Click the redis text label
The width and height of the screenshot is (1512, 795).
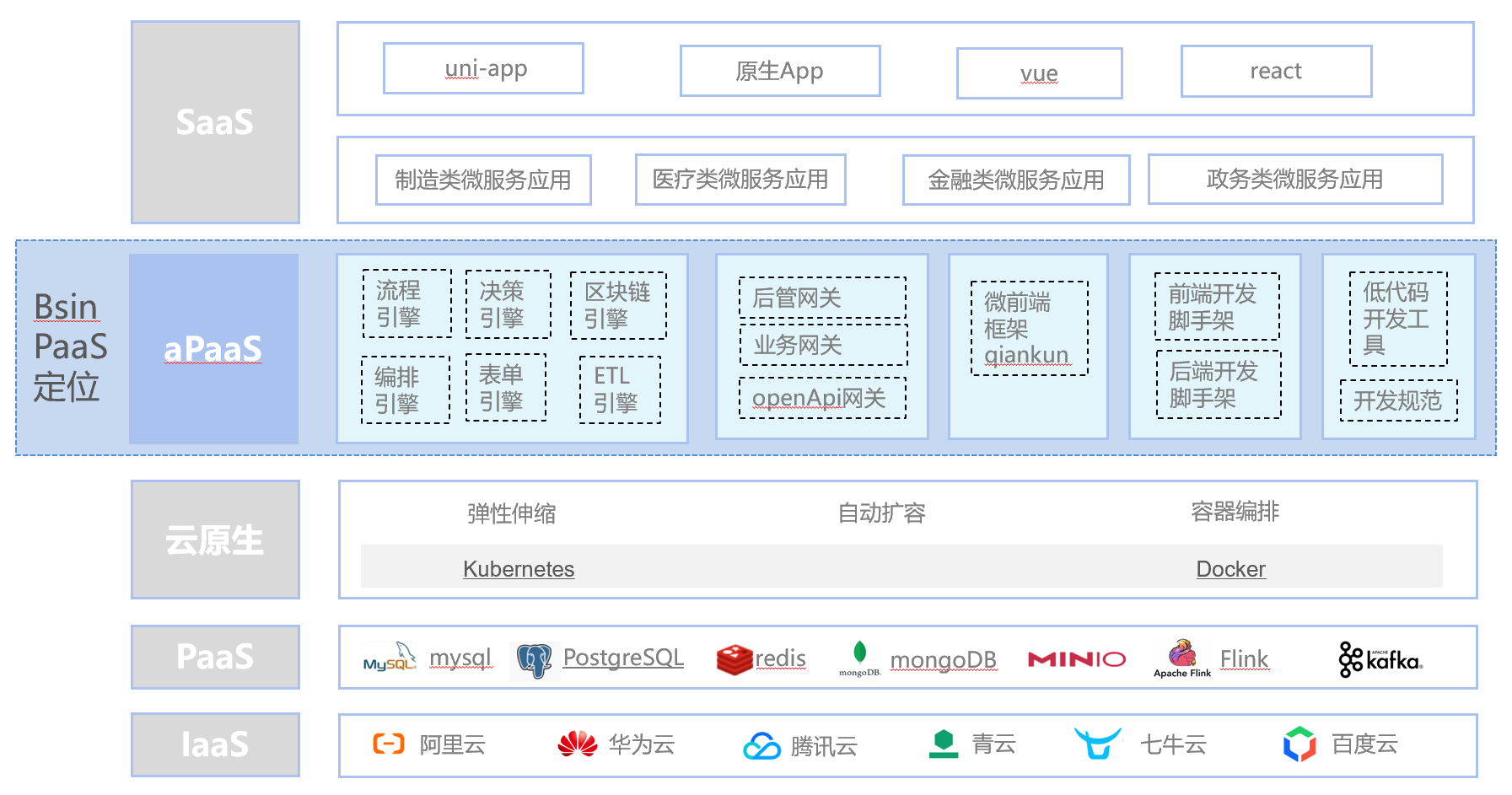coord(781,658)
